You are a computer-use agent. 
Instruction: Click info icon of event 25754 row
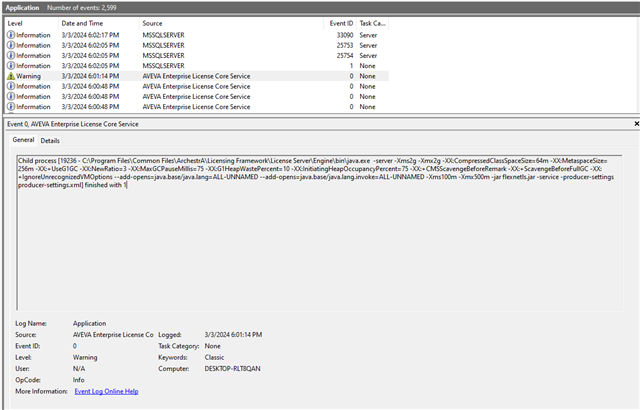pos(11,55)
